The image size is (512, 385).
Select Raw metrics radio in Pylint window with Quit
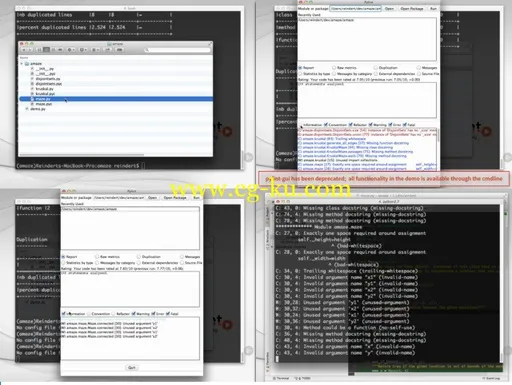[x=97, y=257]
